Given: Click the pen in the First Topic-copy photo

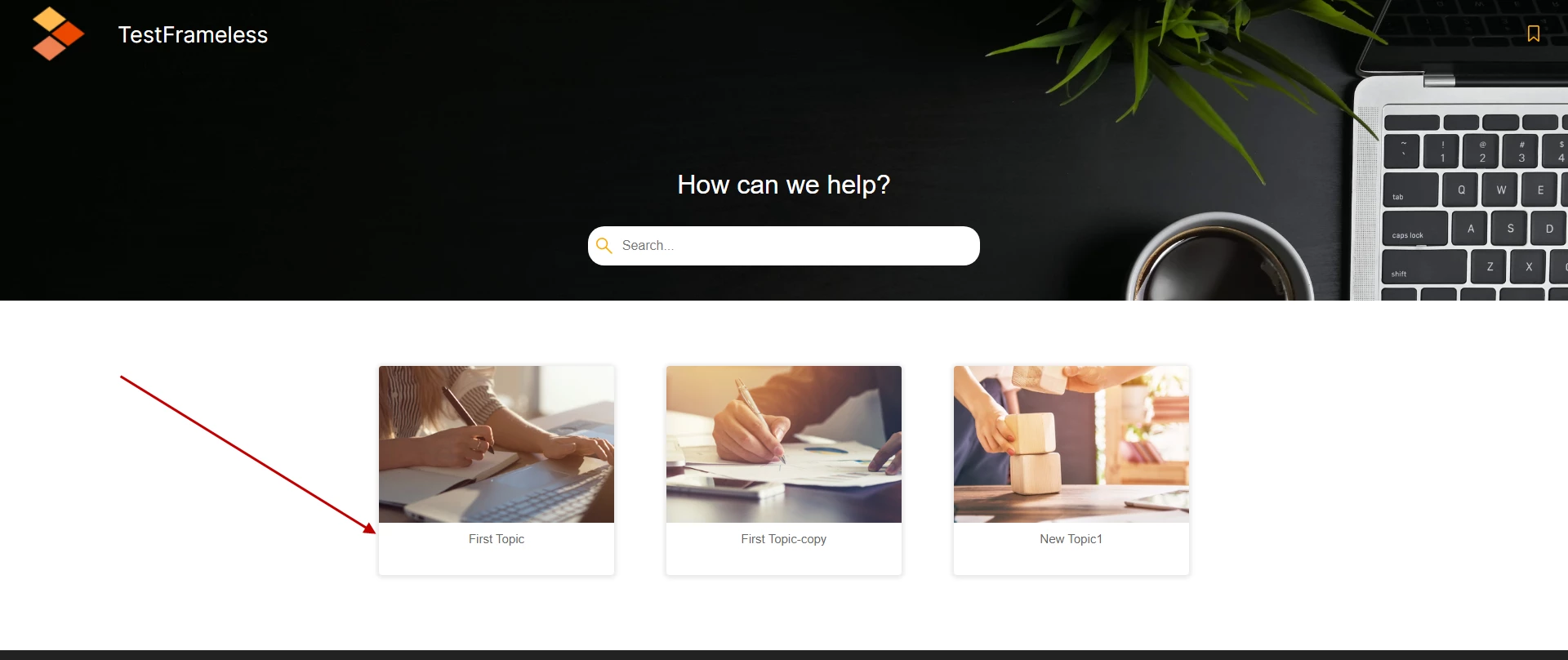Looking at the screenshot, I should click(760, 421).
